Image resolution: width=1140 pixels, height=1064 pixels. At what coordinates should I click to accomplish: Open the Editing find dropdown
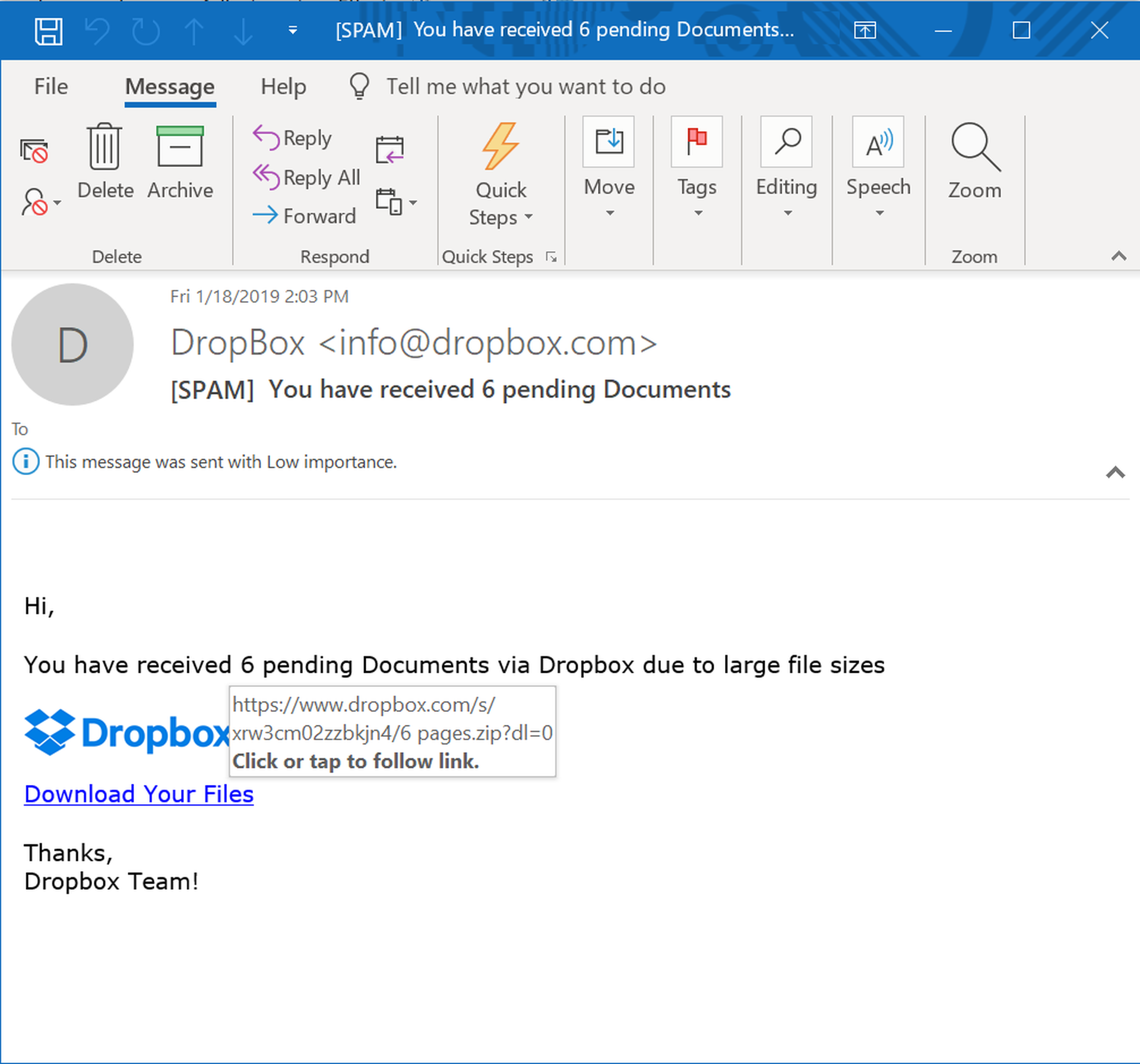pos(787,168)
